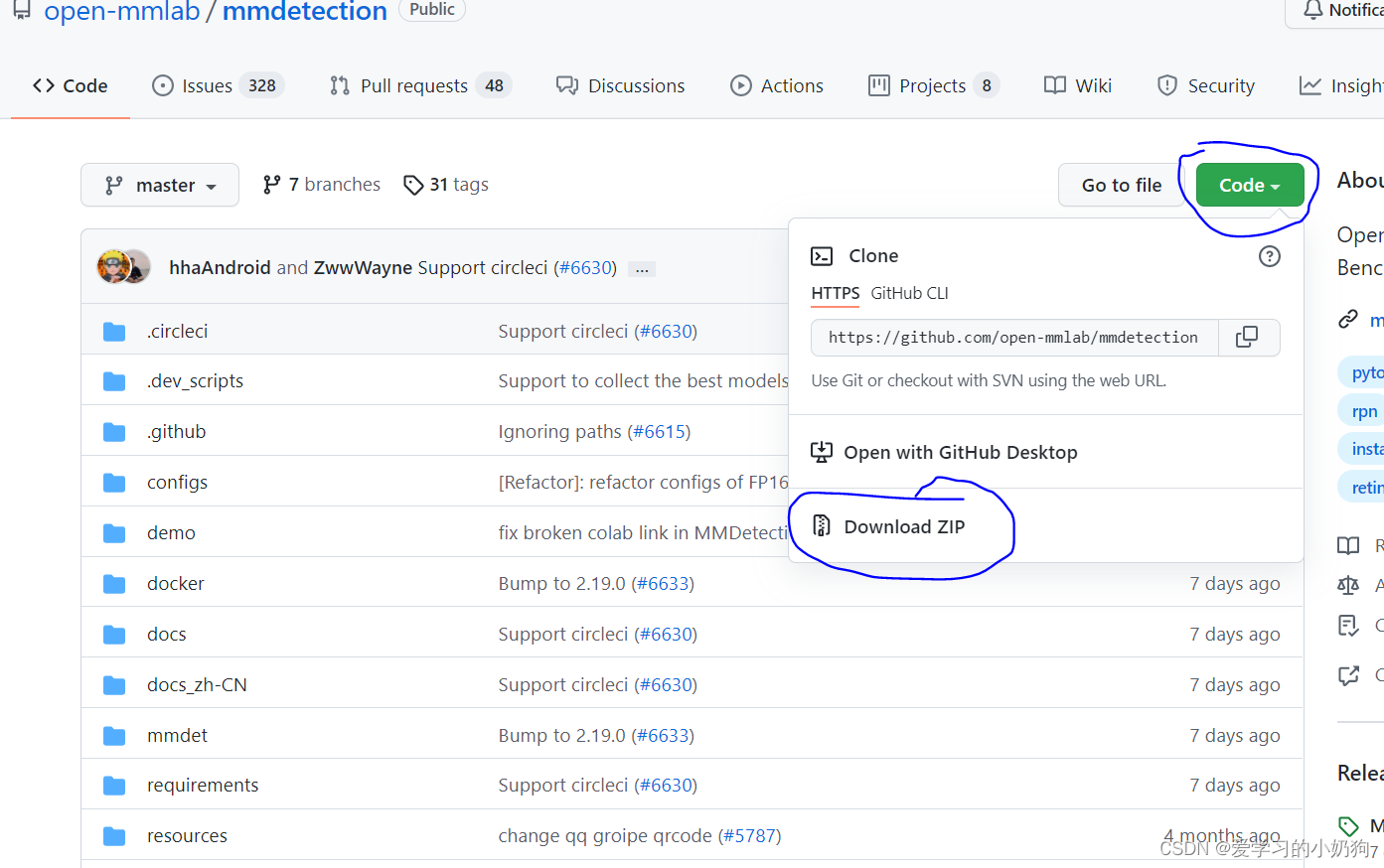Open the Issues tab
This screenshot has height=868, width=1384.
218,86
